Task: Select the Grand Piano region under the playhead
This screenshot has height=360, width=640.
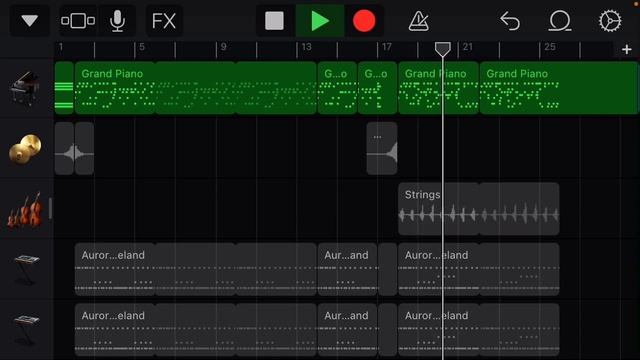Action: (438, 88)
